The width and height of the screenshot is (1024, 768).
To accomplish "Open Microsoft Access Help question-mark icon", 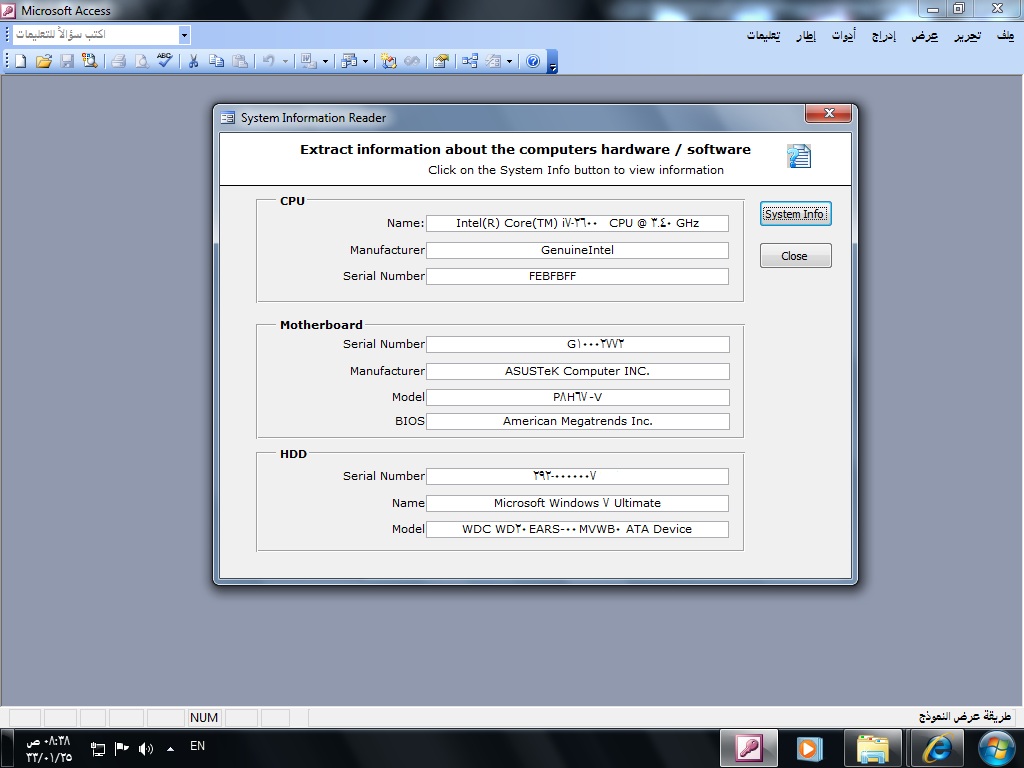I will (534, 61).
